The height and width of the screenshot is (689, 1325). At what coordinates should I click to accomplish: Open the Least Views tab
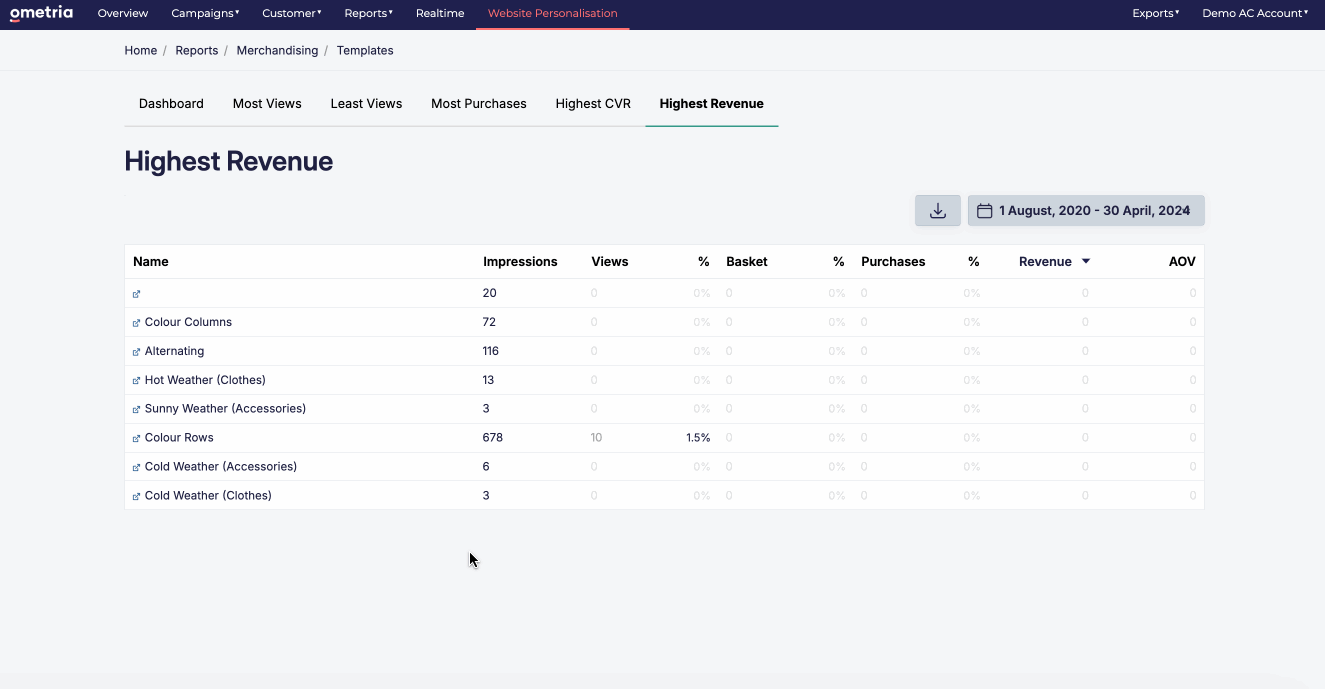pyautogui.click(x=366, y=104)
